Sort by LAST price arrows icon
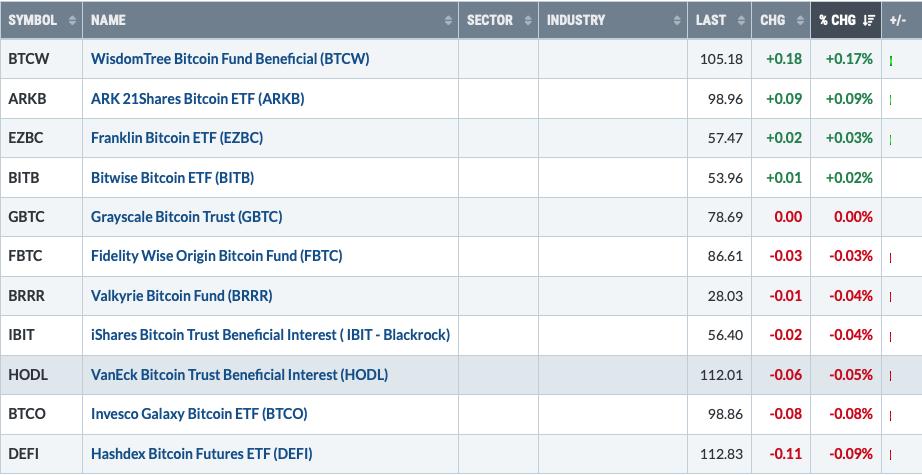The width and height of the screenshot is (922, 475). (741, 20)
